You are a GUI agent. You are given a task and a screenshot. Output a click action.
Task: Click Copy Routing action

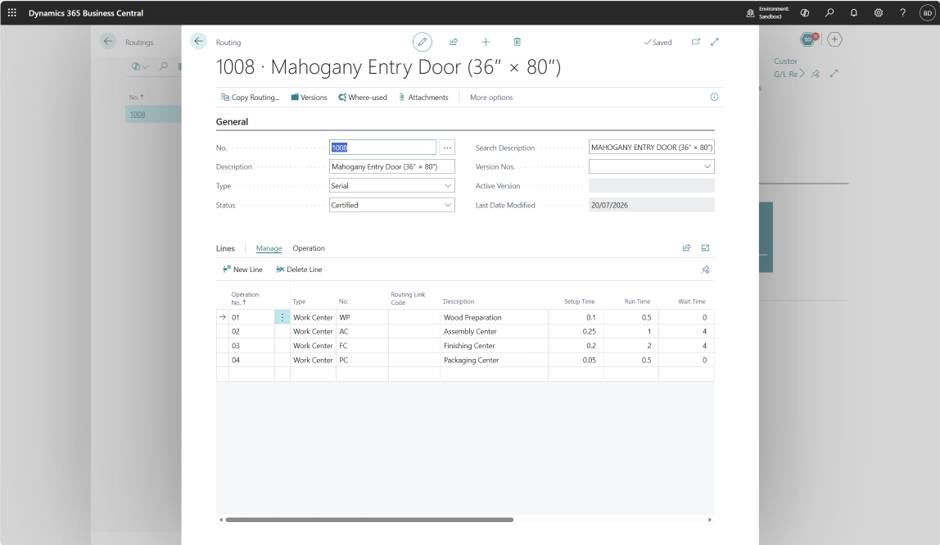[250, 97]
